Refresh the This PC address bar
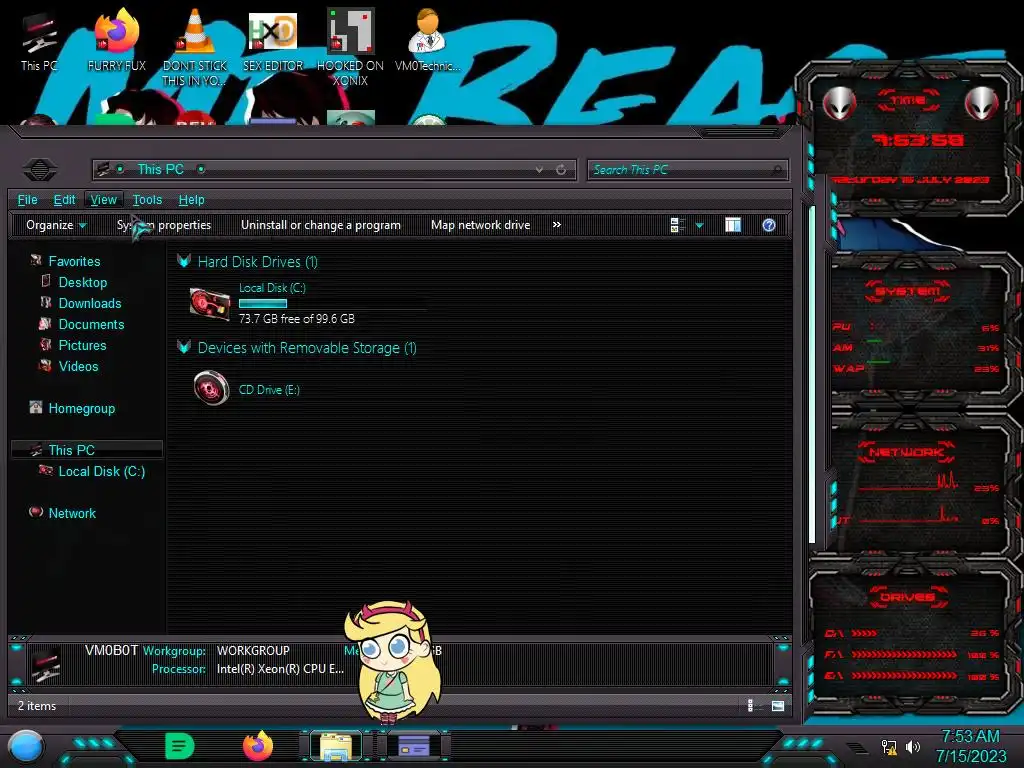Image resolution: width=1024 pixels, height=768 pixels. (x=561, y=170)
